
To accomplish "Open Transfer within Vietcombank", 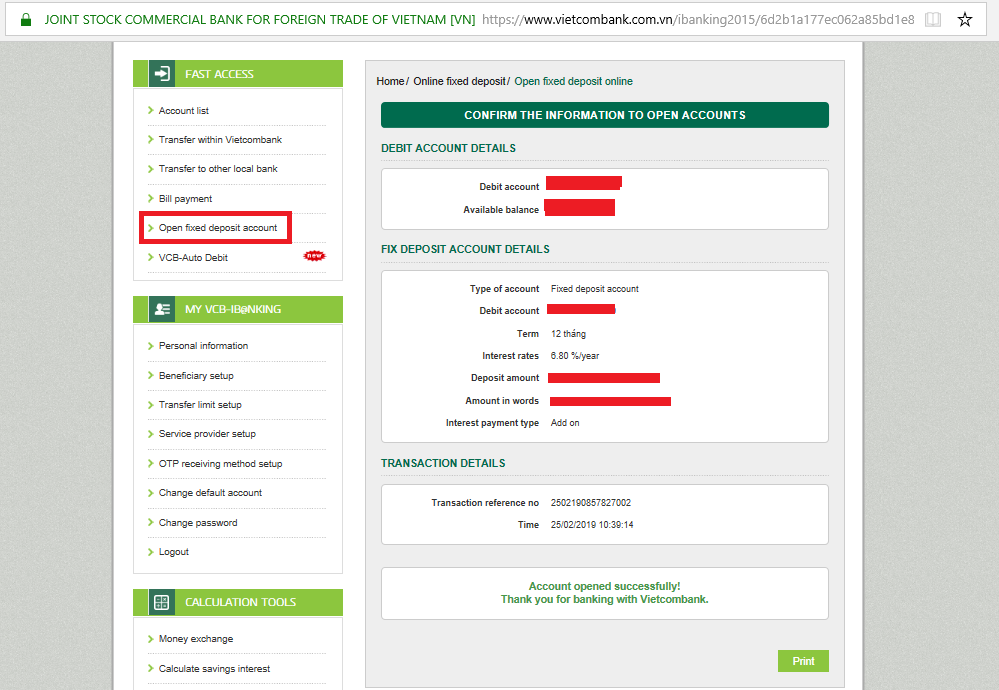I will pos(220,140).
